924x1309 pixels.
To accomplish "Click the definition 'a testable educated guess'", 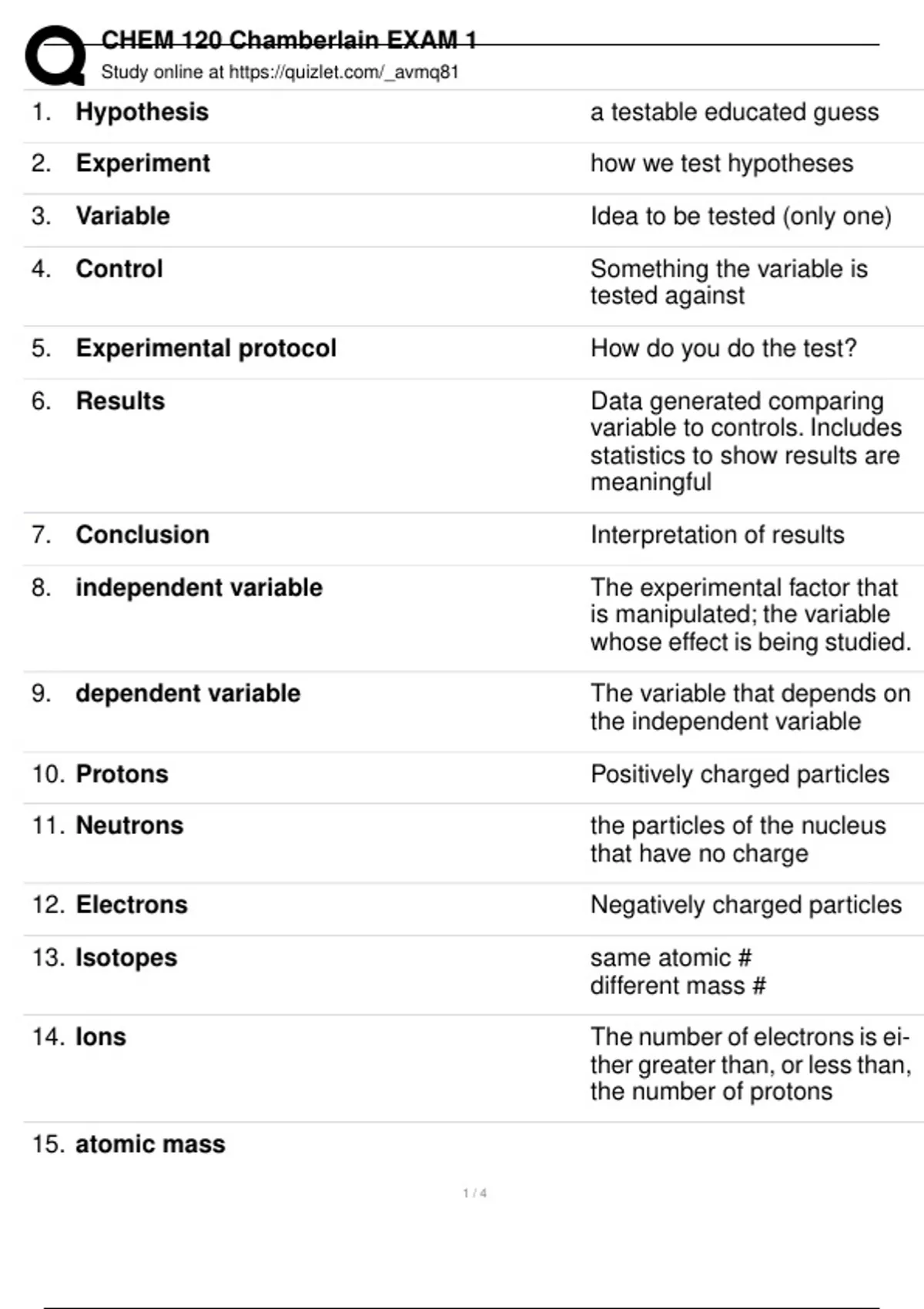I will [734, 112].
